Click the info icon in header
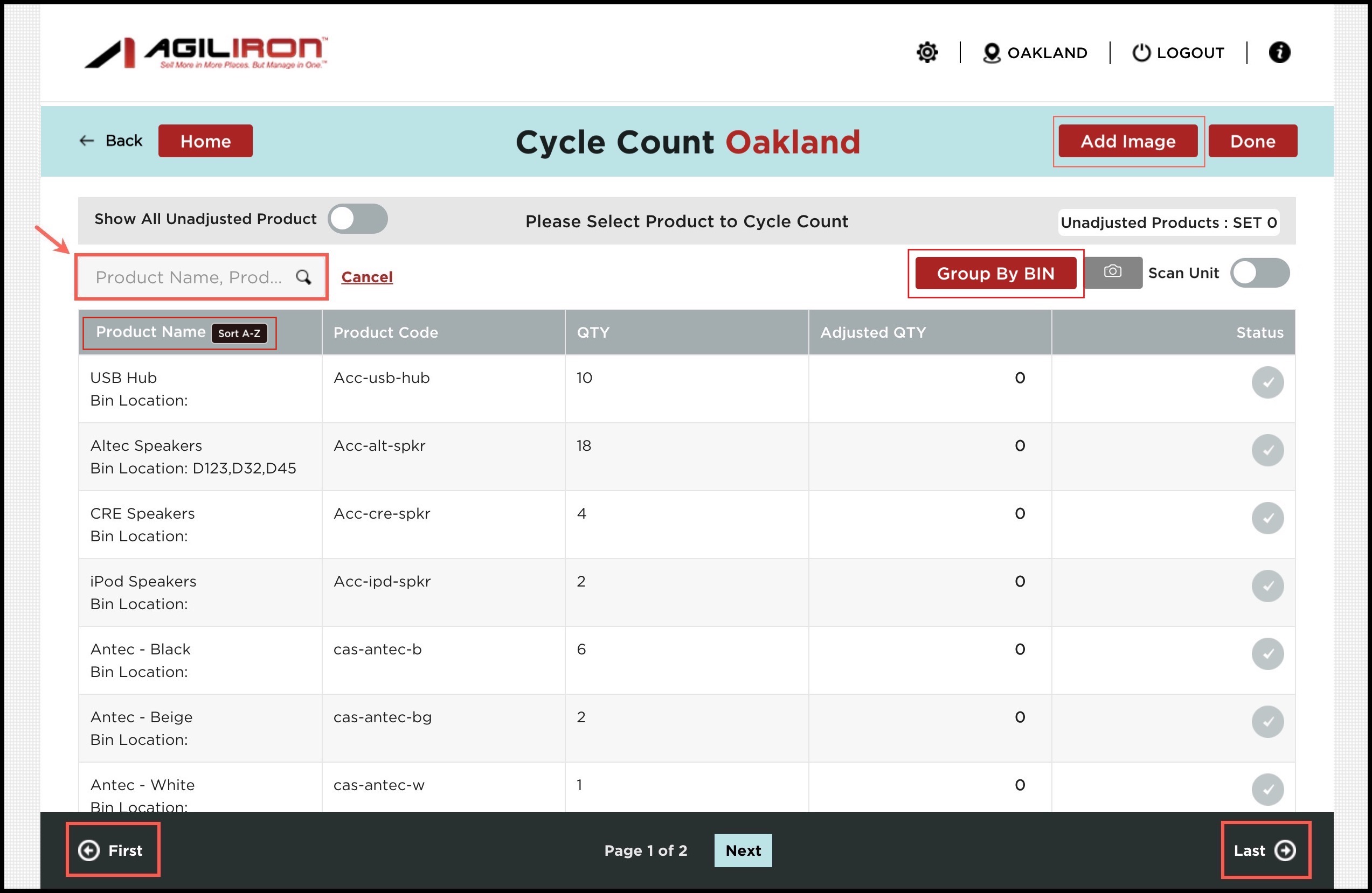 coord(1279,52)
